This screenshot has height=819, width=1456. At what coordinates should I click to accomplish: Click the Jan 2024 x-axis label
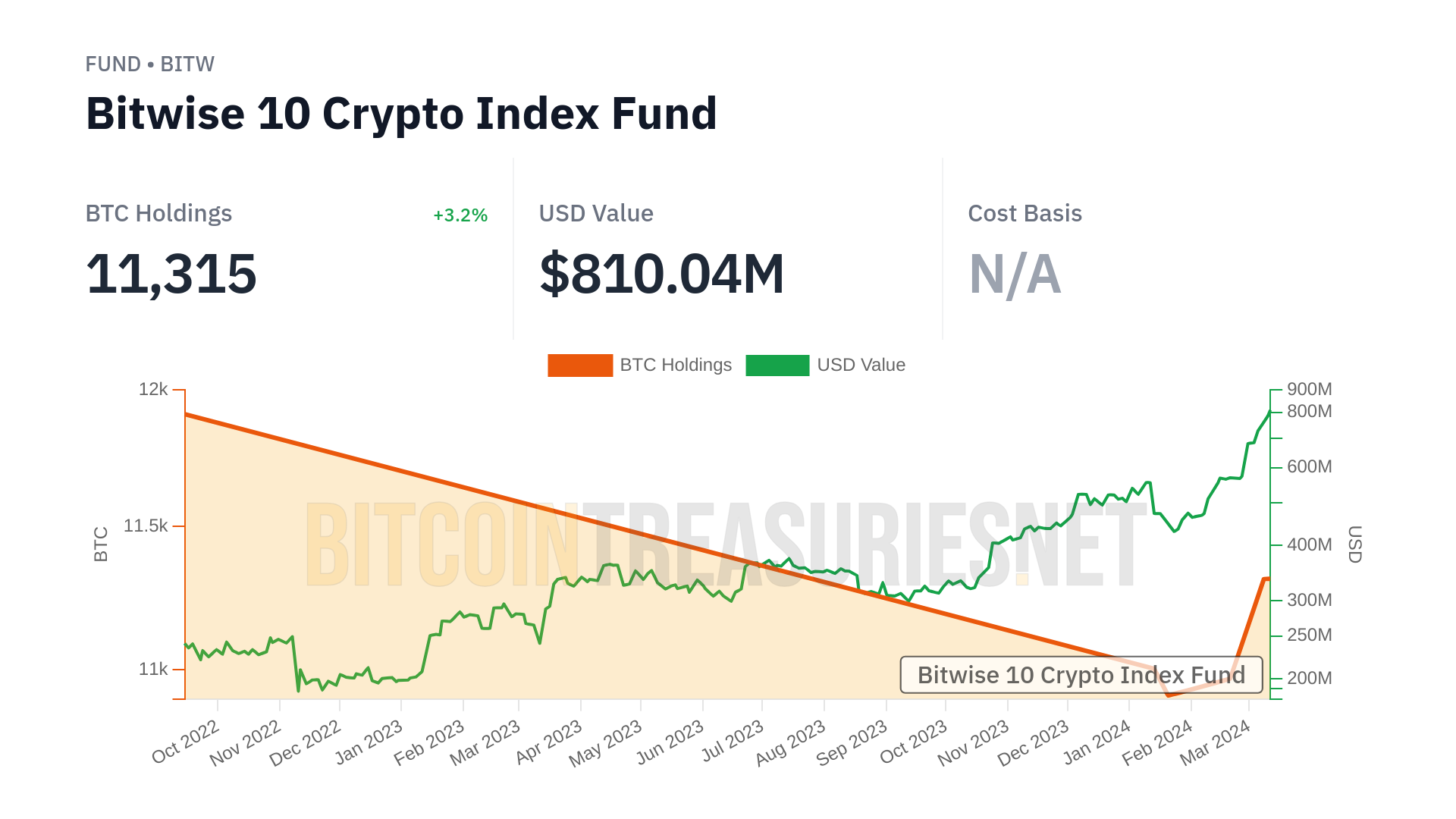[x=1097, y=742]
